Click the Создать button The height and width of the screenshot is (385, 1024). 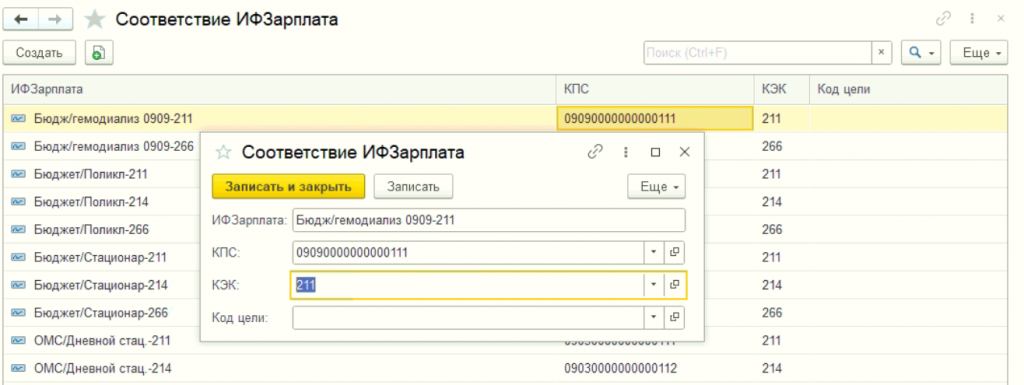[x=39, y=53]
